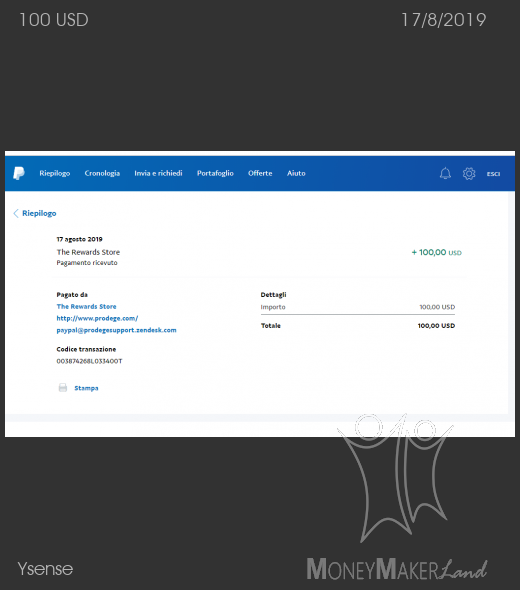Open the settings gear icon

(469, 173)
